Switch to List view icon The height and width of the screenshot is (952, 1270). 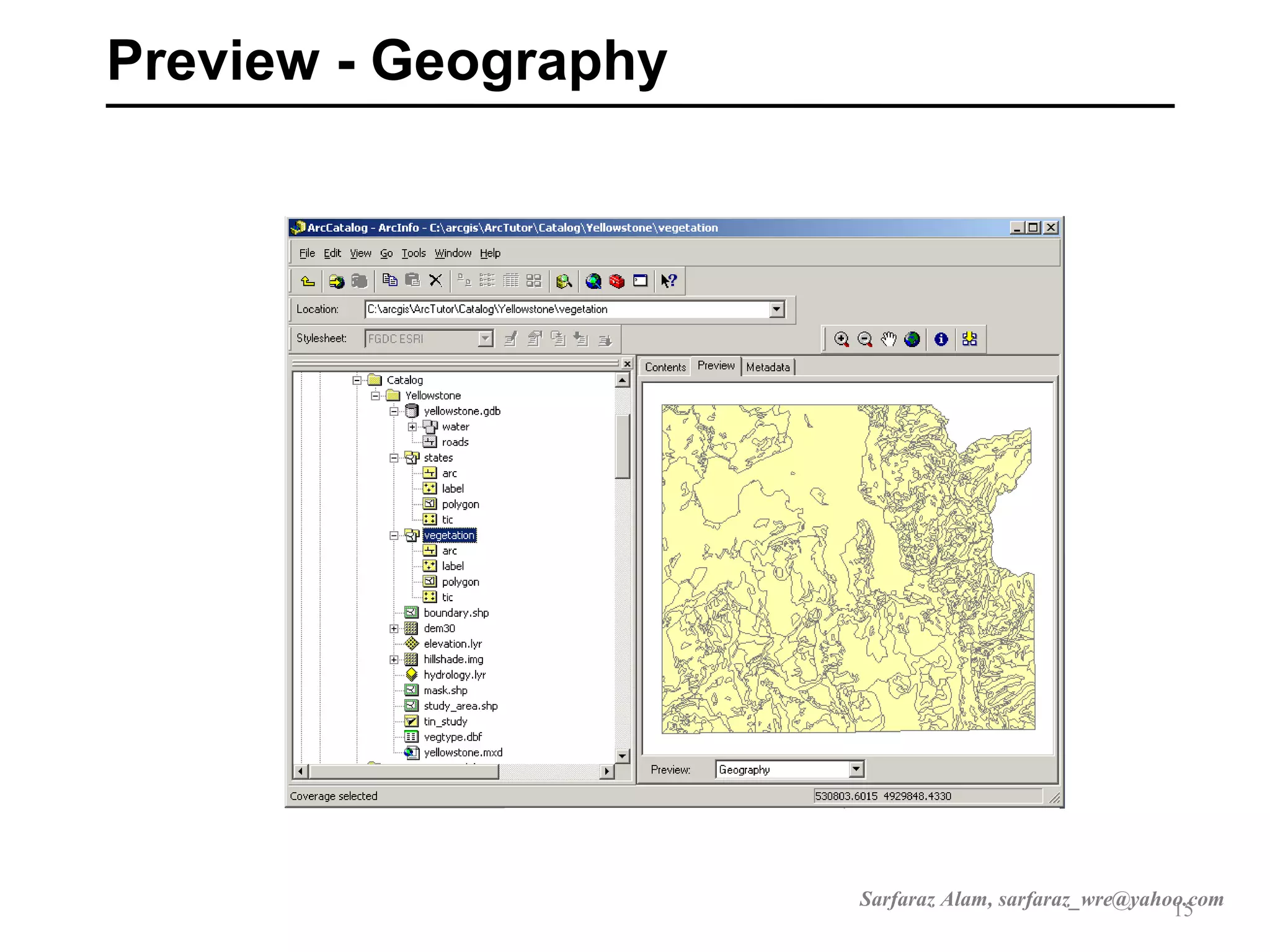coord(487,281)
